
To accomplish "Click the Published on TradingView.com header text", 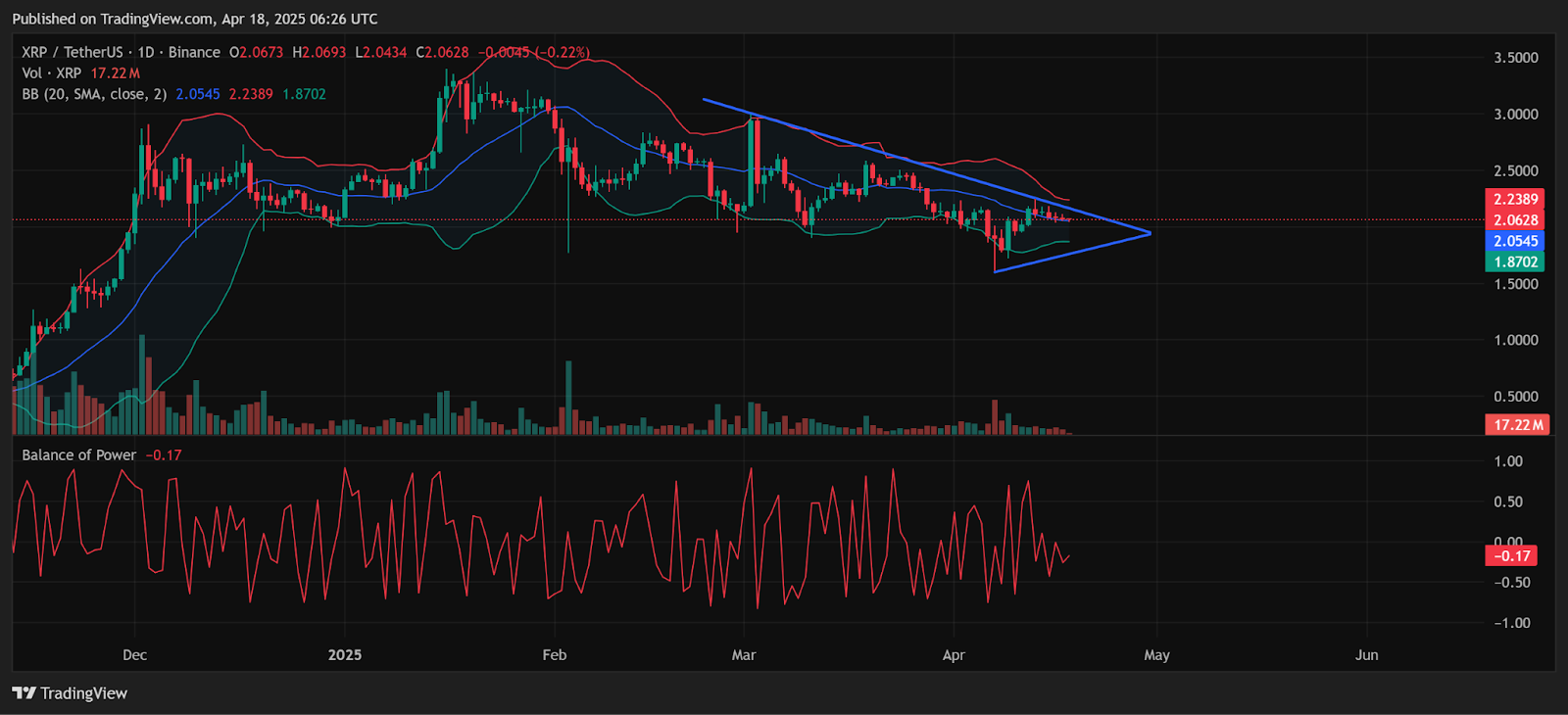I will [x=195, y=19].
